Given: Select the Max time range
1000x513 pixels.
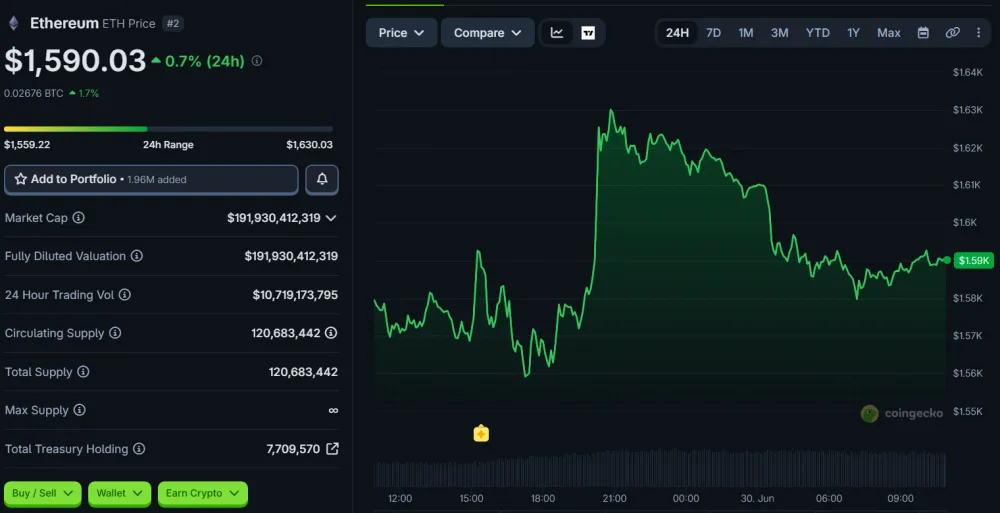Looking at the screenshot, I should pyautogui.click(x=889, y=33).
